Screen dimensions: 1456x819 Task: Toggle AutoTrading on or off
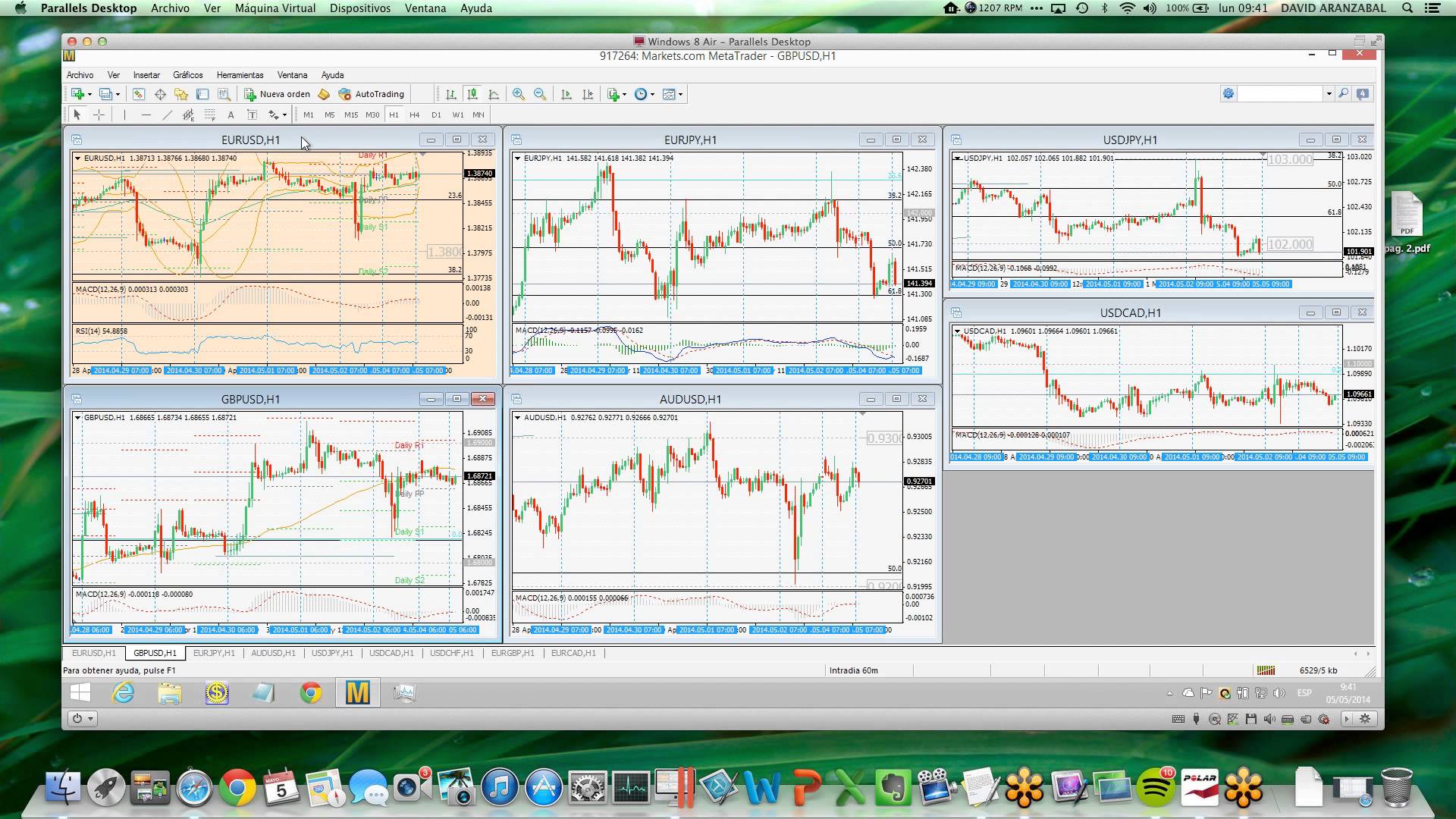(x=372, y=94)
